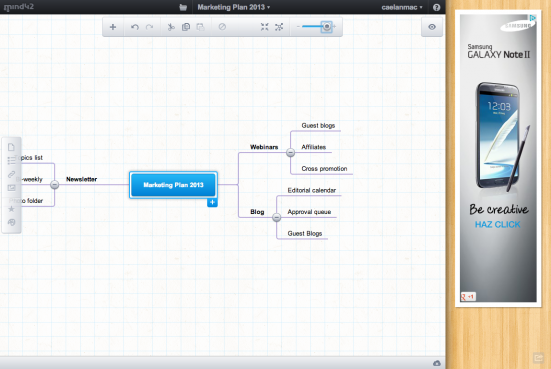Image resolution: width=551 pixels, height=369 pixels.
Task: Click the cloud sync icon in status bar
Action: coord(437,363)
